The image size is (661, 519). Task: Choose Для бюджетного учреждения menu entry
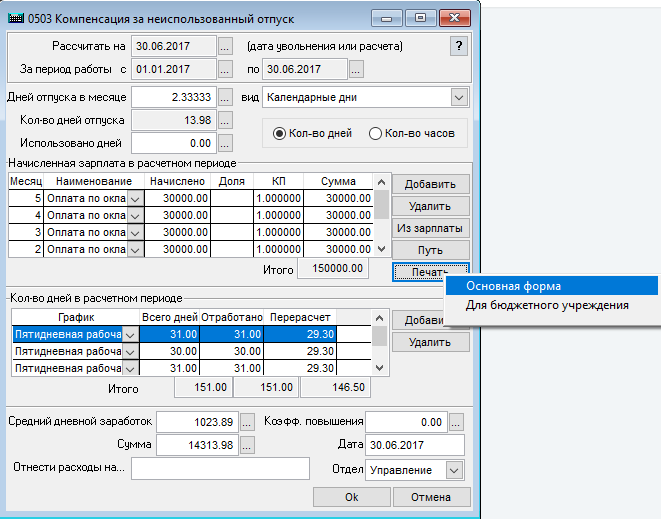pos(551,305)
